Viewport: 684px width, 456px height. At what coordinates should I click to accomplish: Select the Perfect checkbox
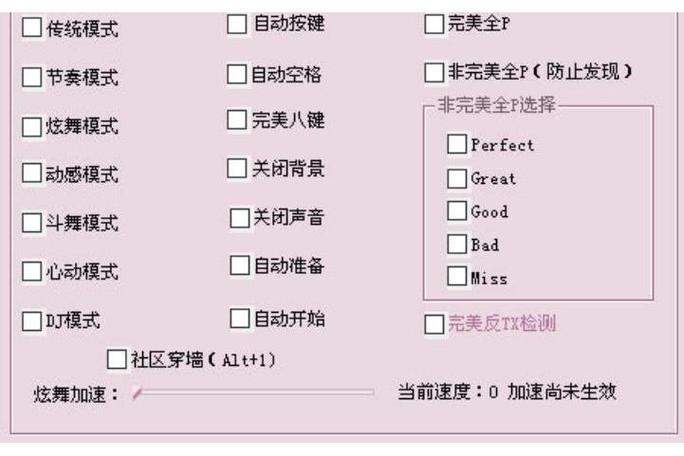457,144
